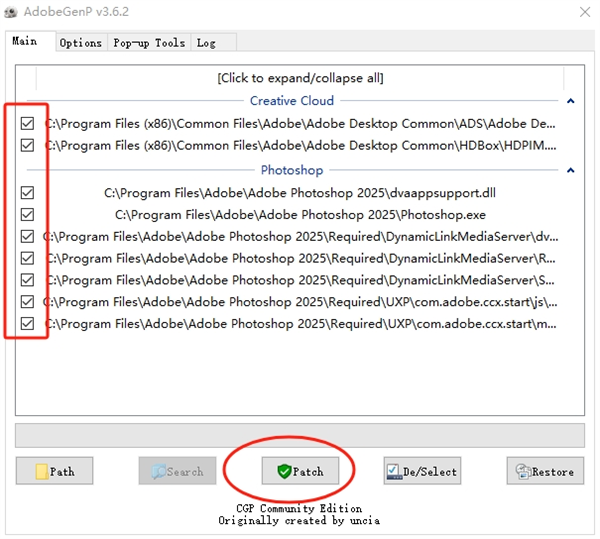Click the checkmark icon on De/Select button

click(394, 472)
